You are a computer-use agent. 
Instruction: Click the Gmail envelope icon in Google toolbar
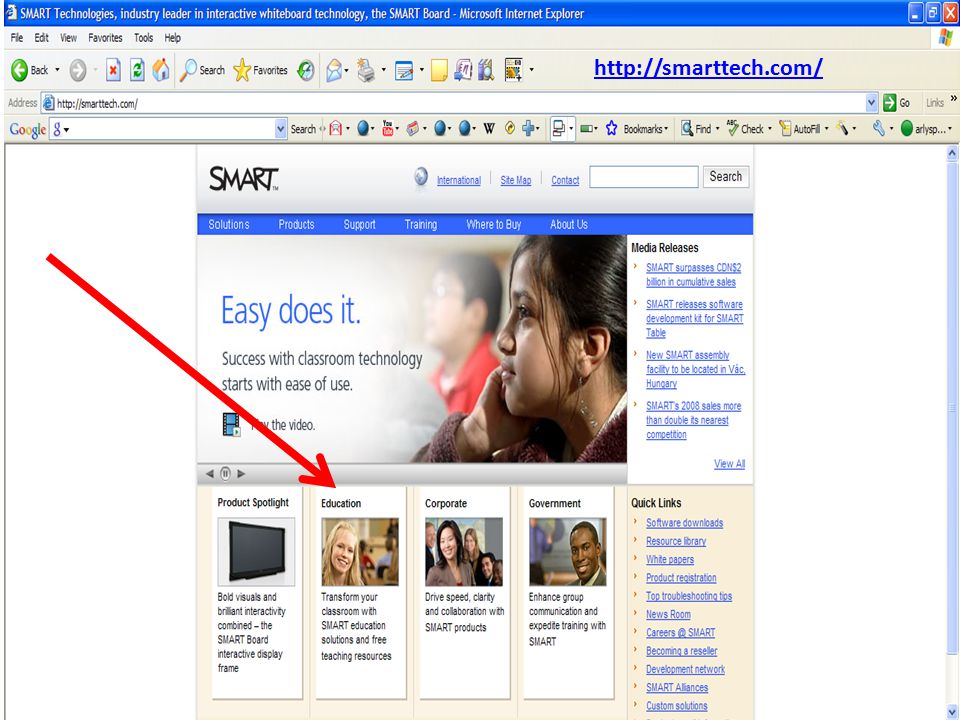[x=336, y=129]
